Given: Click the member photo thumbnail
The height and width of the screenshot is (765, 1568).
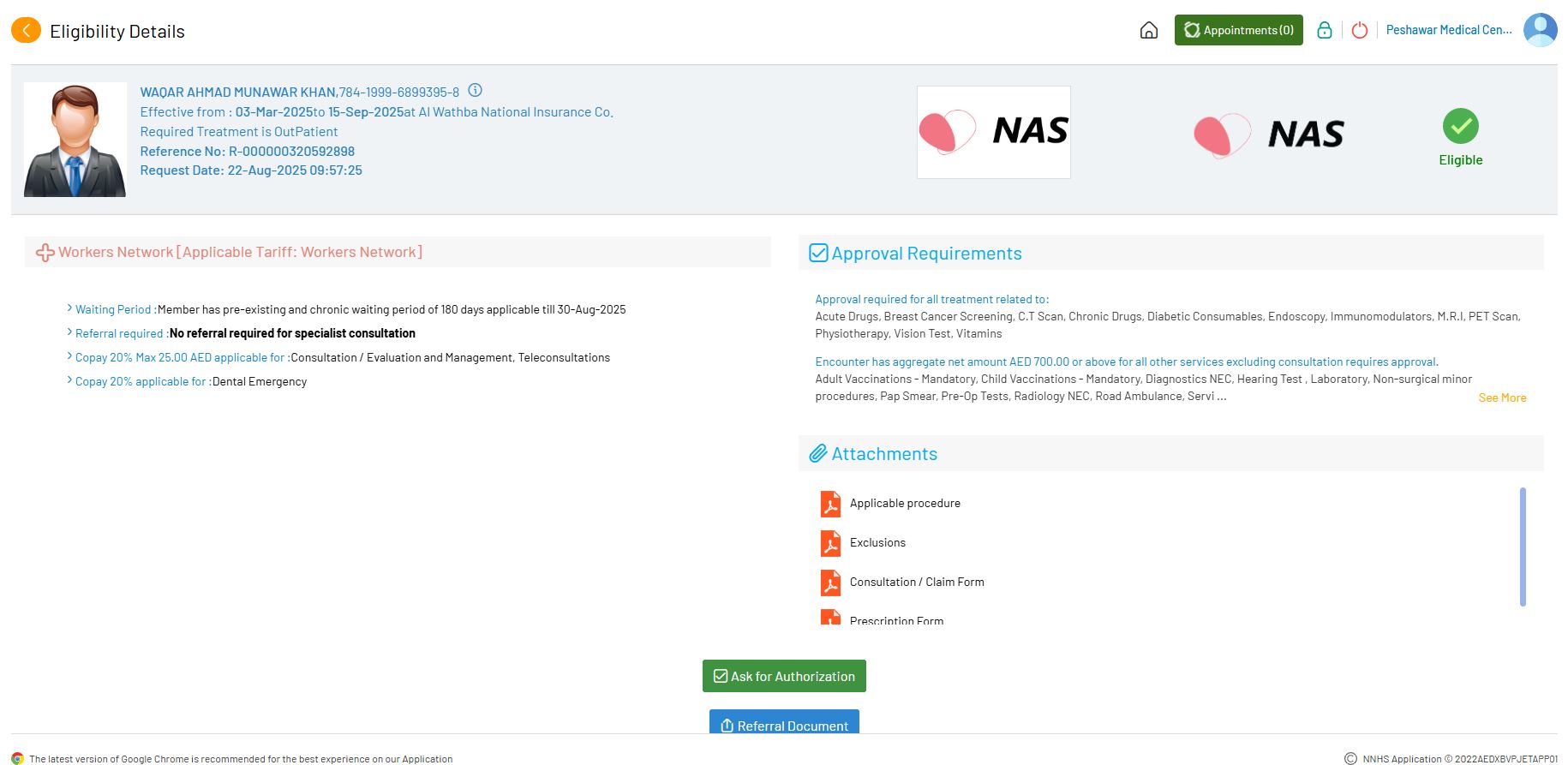Looking at the screenshot, I should tap(75, 140).
